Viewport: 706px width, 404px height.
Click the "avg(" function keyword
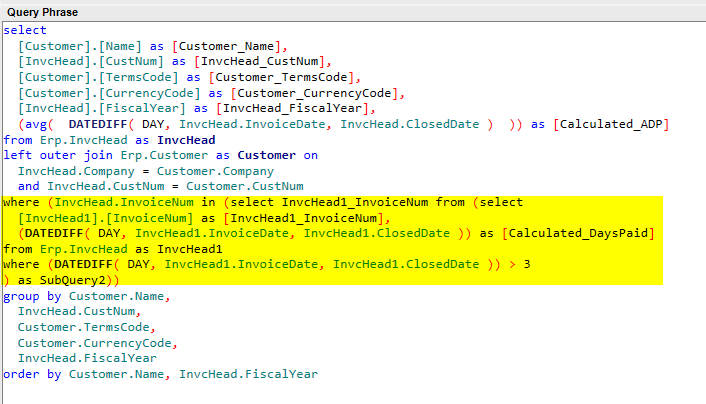[x=39, y=124]
